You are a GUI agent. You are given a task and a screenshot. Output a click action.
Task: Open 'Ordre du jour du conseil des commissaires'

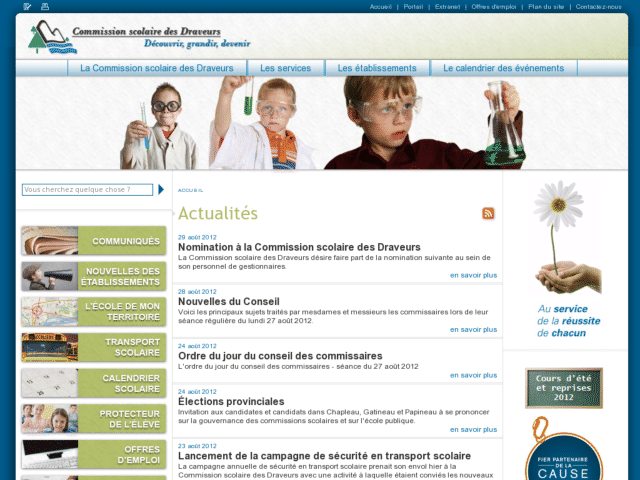tap(280, 356)
